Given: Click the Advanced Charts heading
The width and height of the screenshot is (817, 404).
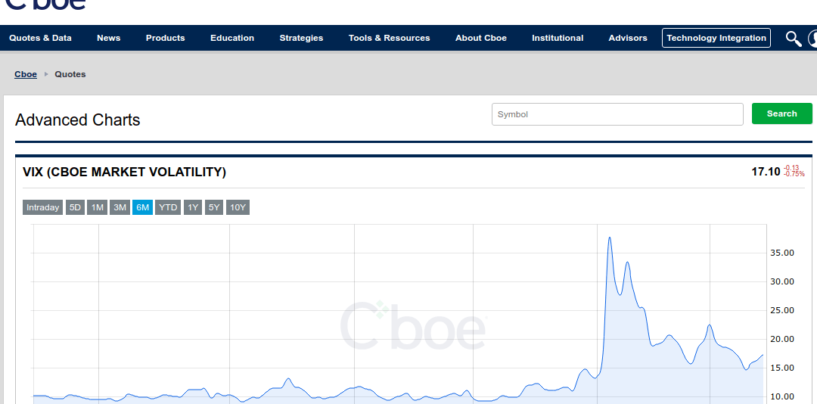Looking at the screenshot, I should pyautogui.click(x=78, y=120).
